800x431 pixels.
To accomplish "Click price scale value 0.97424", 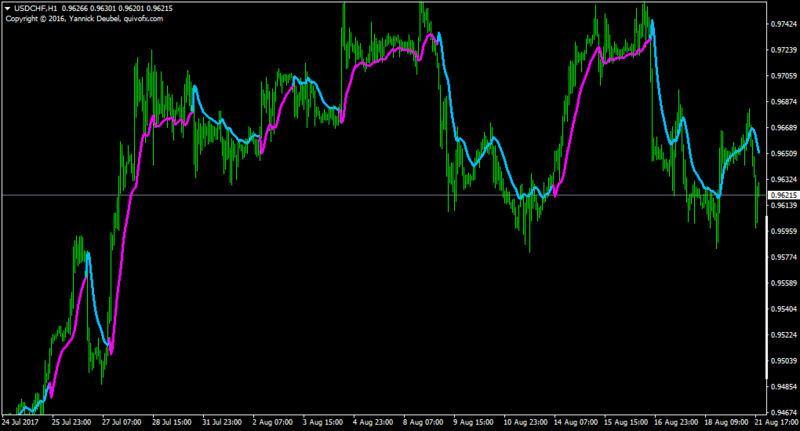I will [x=784, y=24].
